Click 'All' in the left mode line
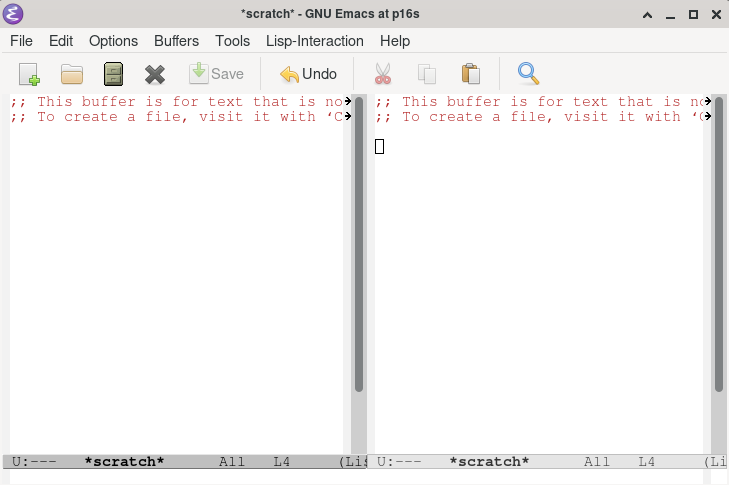Image resolution: width=729 pixels, height=485 pixels. pos(232,462)
